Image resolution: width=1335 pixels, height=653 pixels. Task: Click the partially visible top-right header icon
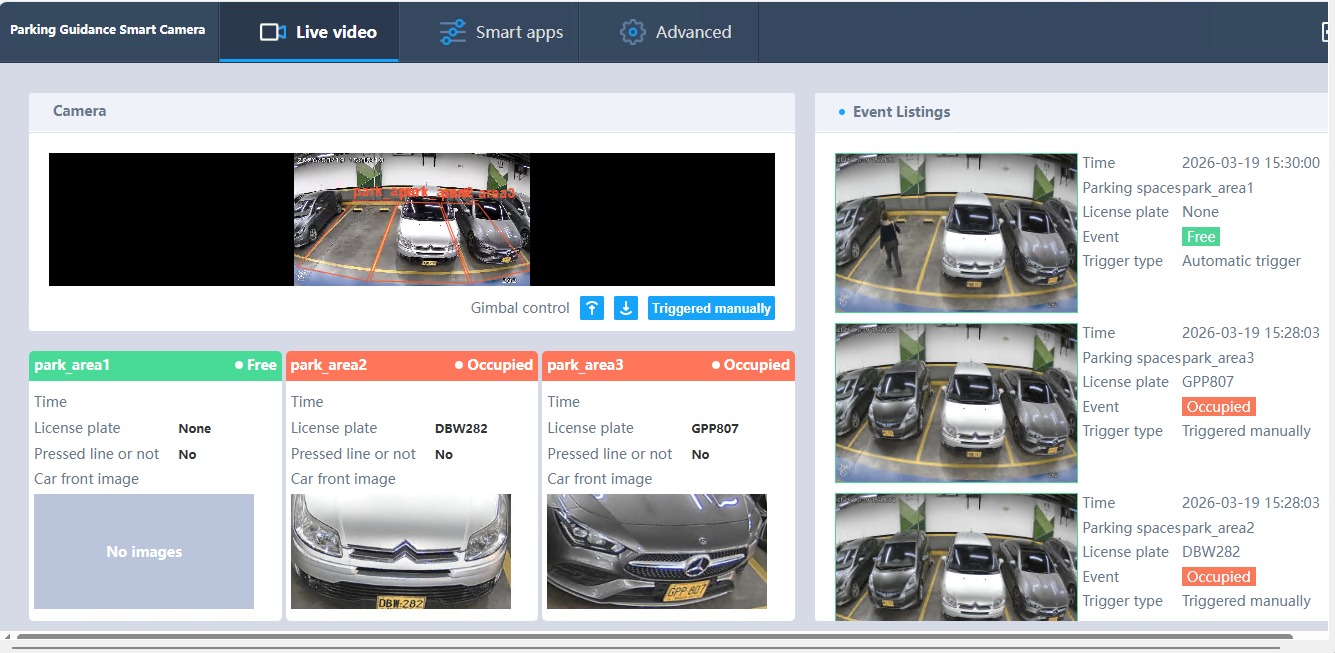coord(1327,32)
